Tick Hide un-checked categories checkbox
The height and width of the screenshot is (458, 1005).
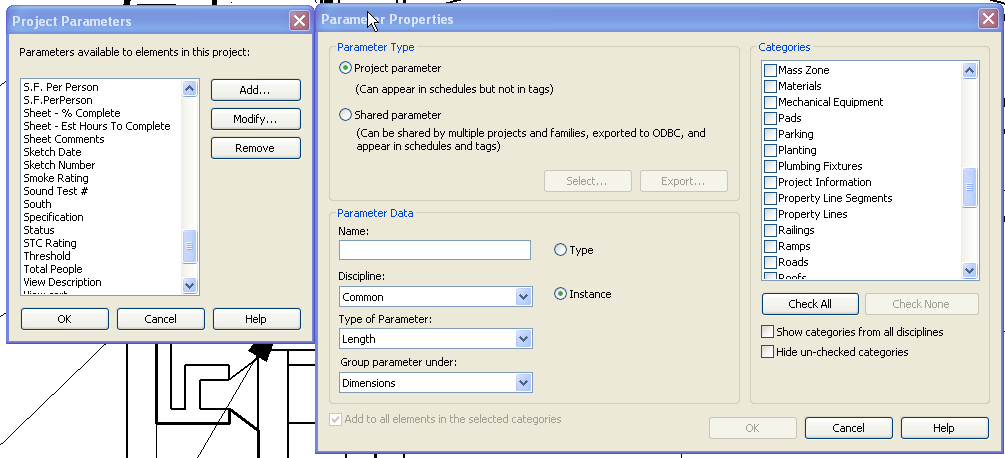pos(768,352)
